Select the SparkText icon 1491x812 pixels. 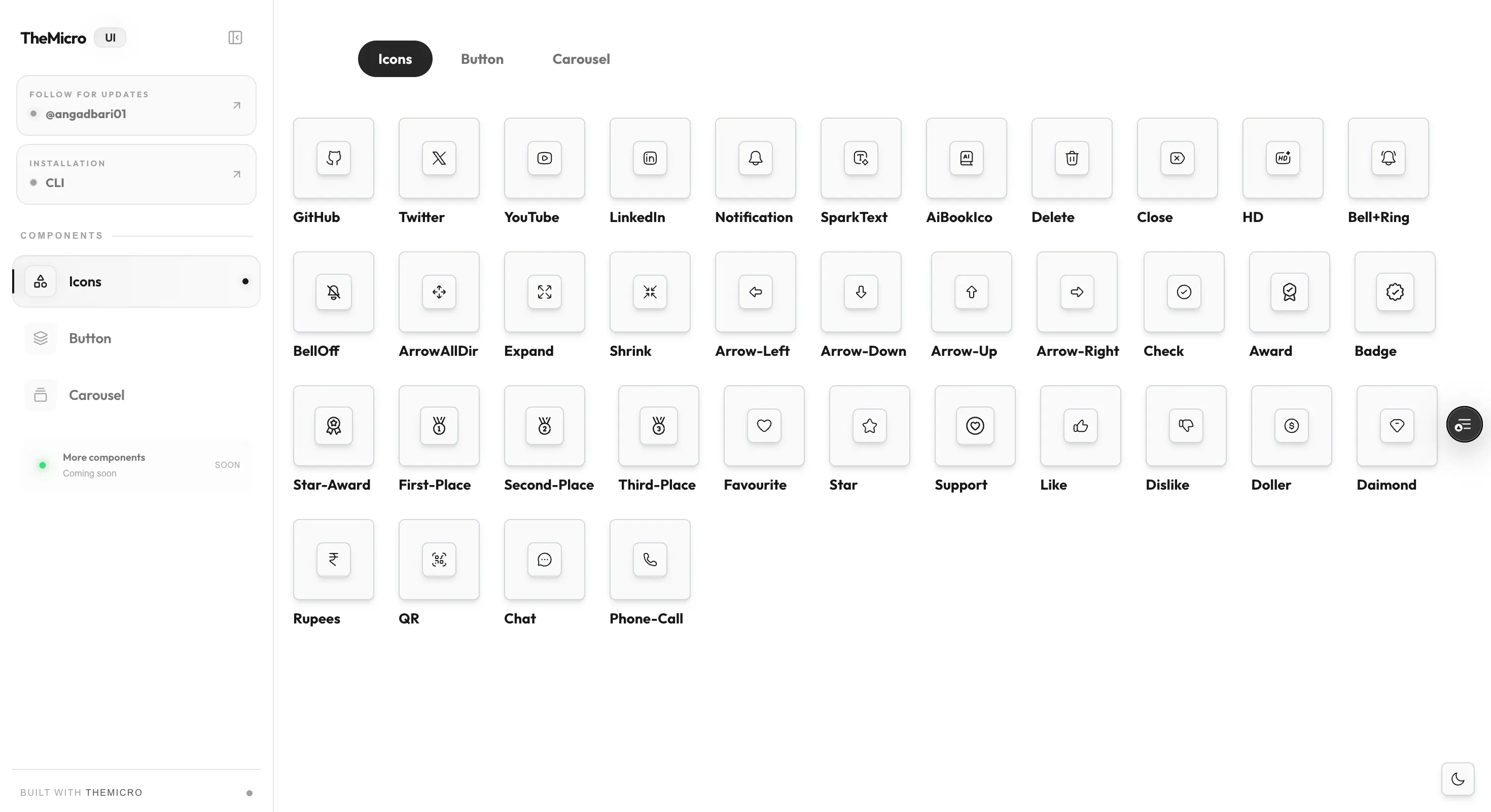click(861, 158)
